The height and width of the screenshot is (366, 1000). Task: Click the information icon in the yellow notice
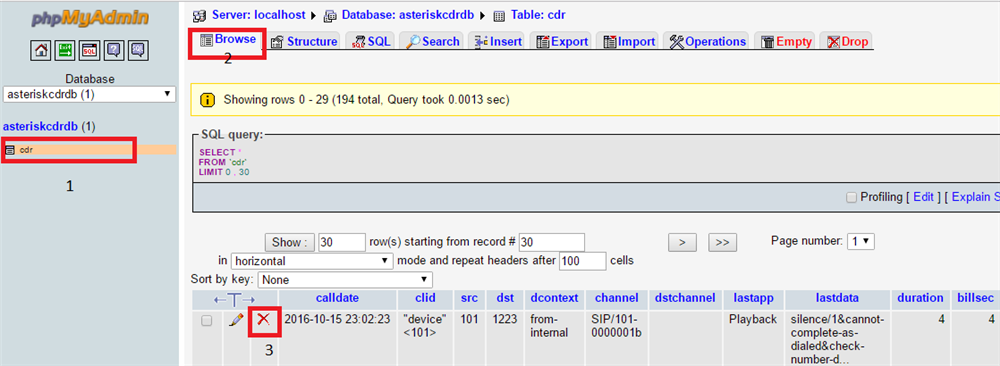tap(207, 100)
